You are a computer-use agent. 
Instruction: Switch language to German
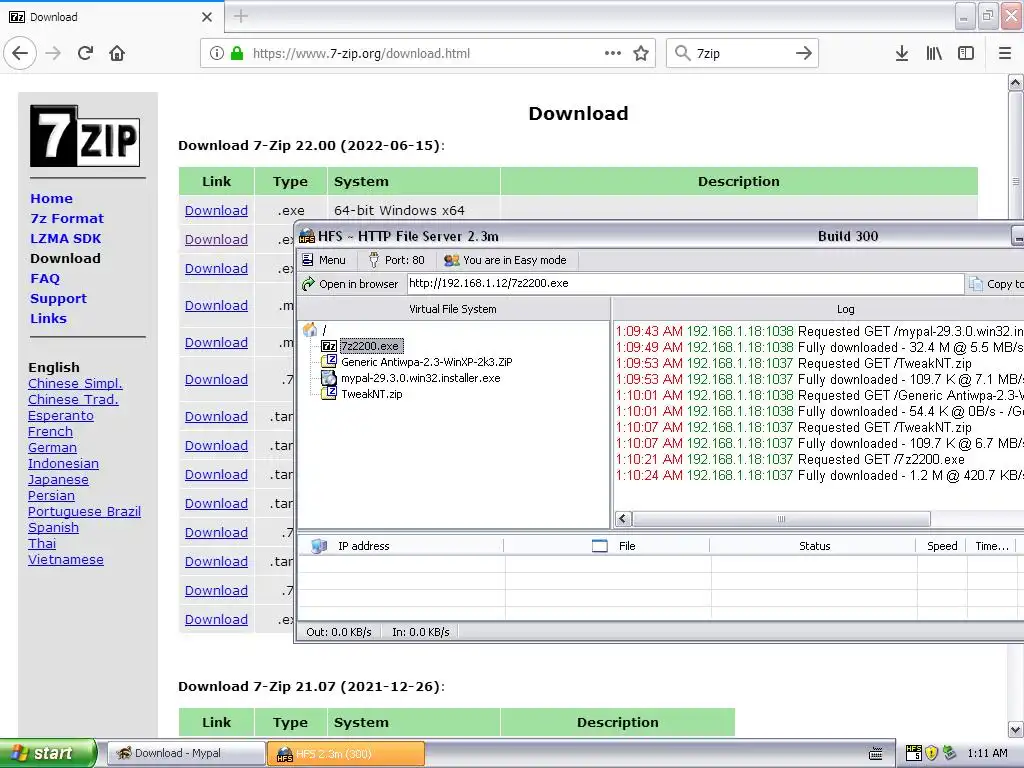pos(52,448)
